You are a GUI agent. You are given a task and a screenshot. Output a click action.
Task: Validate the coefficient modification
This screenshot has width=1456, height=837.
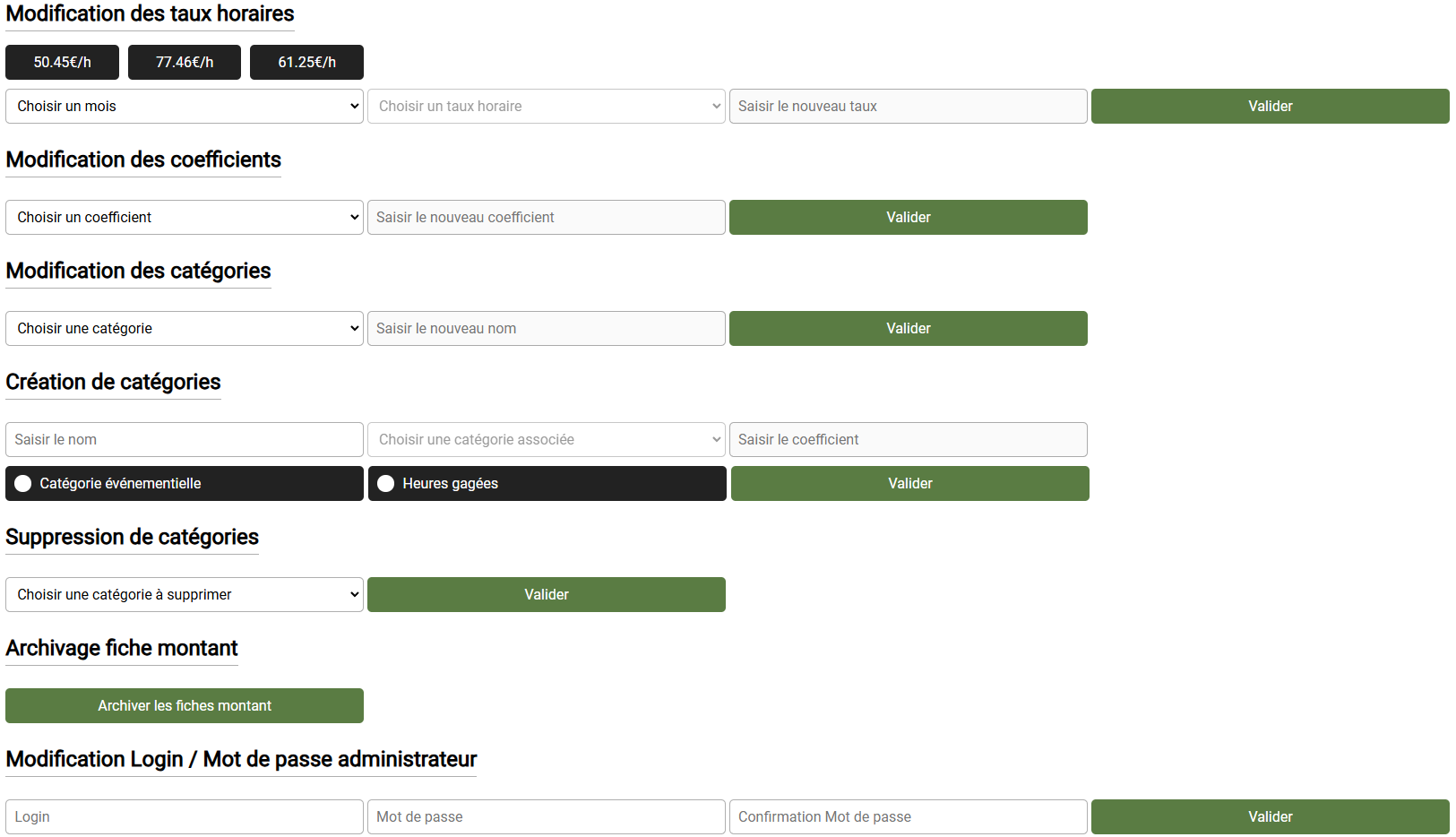click(x=908, y=217)
